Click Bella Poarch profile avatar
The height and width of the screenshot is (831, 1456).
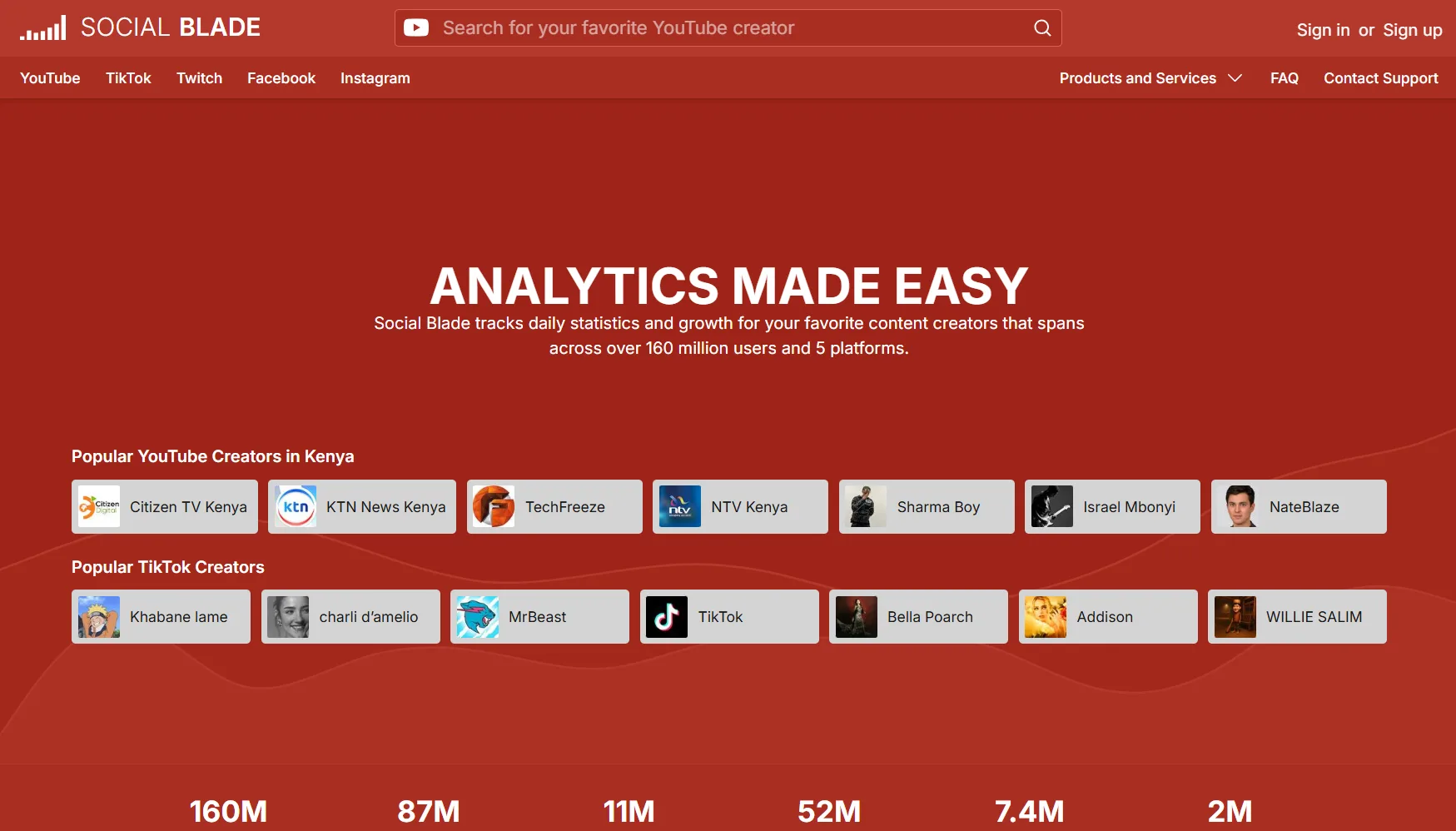pos(857,617)
